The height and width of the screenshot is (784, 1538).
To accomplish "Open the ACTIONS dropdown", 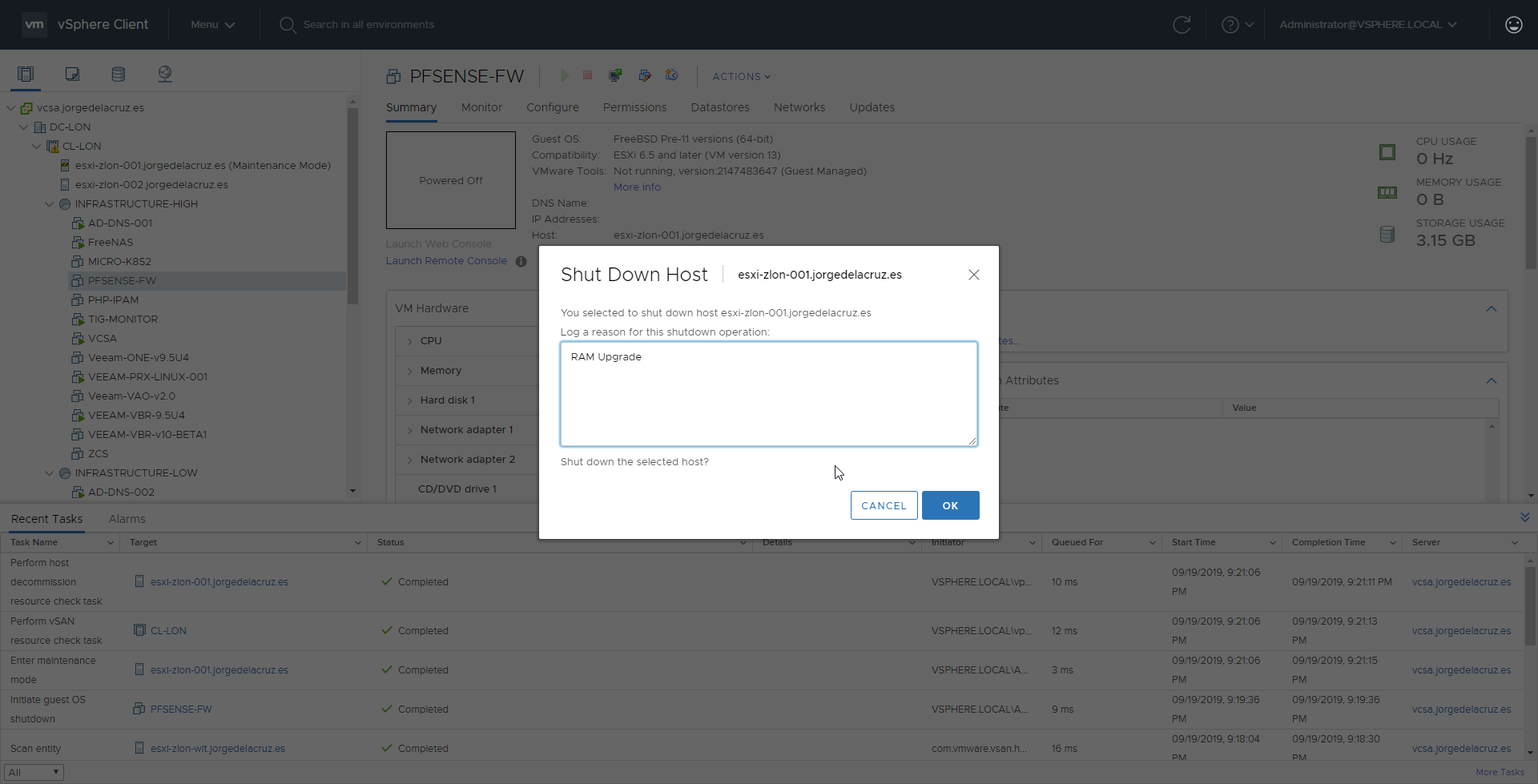I will (x=742, y=77).
